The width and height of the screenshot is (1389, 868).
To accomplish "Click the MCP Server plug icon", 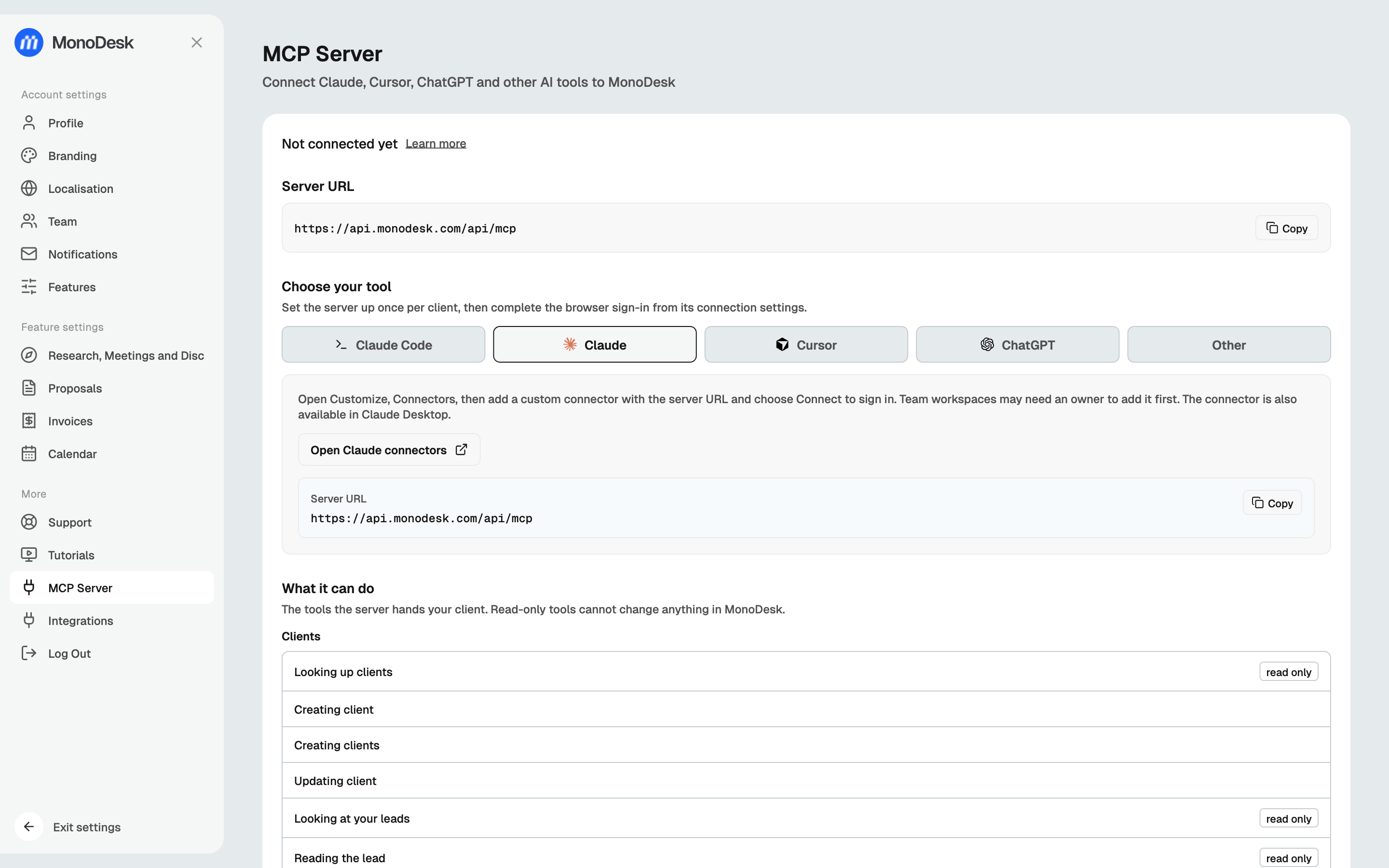I will click(29, 587).
